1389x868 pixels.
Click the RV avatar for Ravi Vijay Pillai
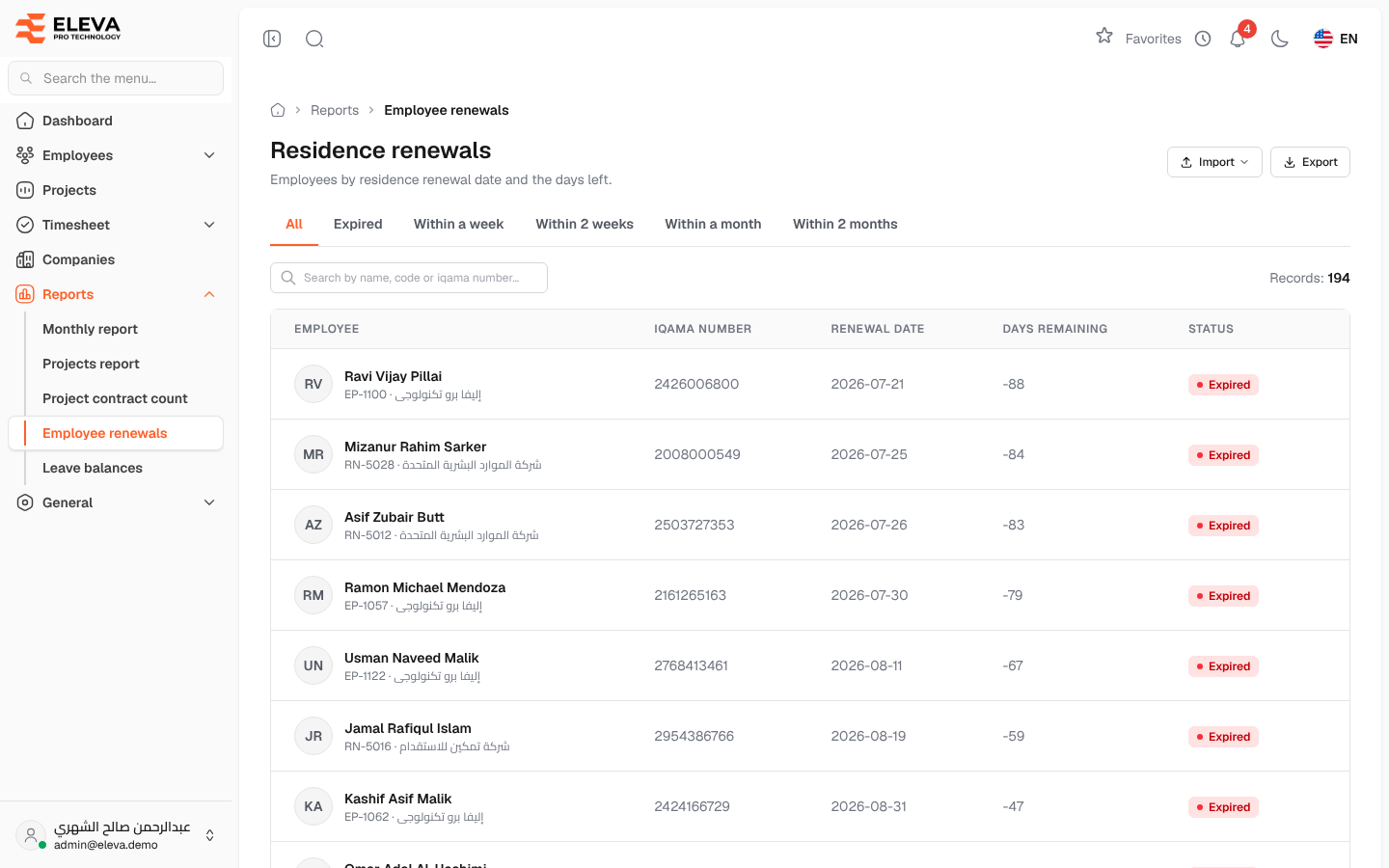[x=313, y=384]
